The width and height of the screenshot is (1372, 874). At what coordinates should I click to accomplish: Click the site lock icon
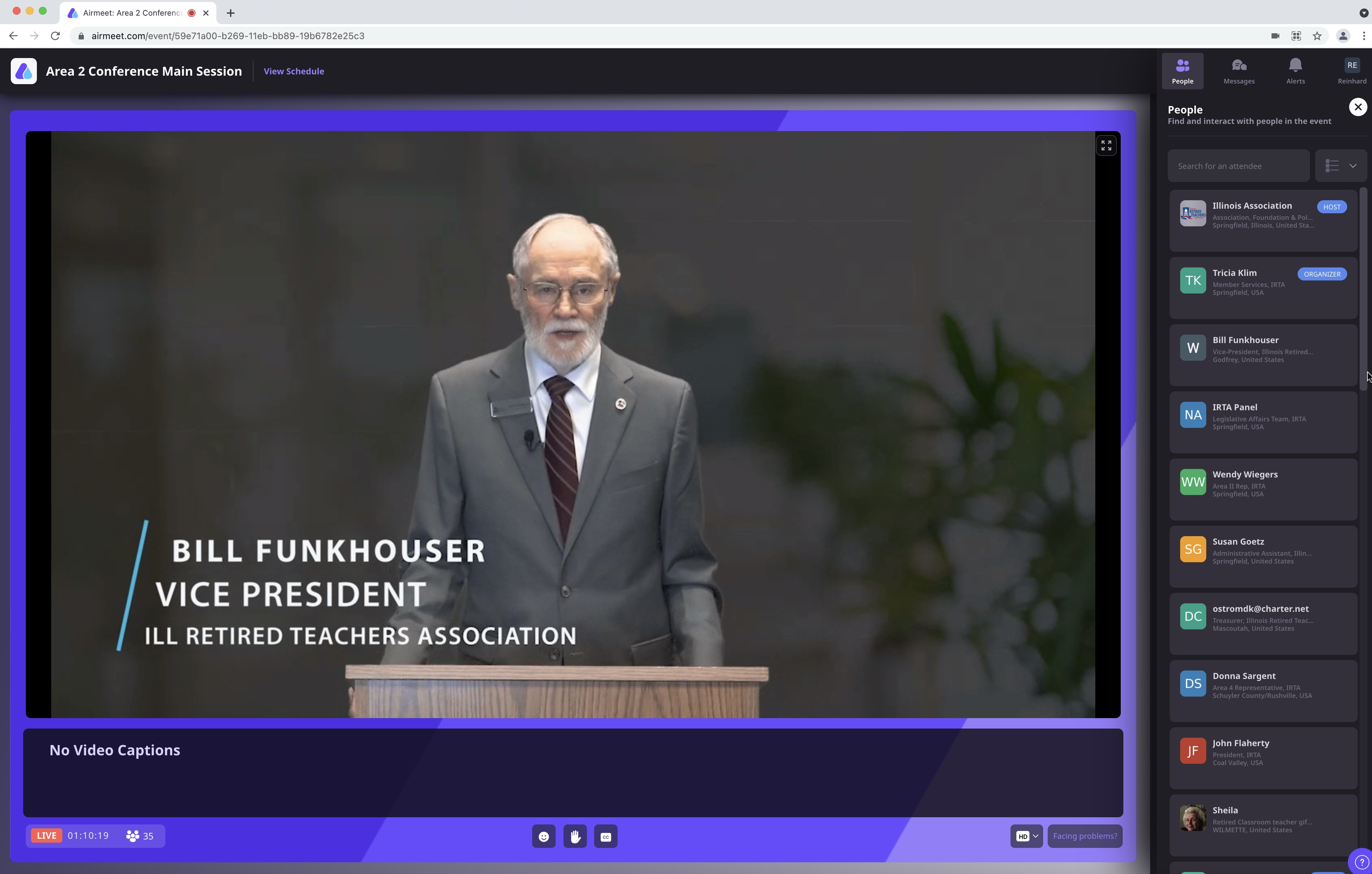pyautogui.click(x=81, y=36)
